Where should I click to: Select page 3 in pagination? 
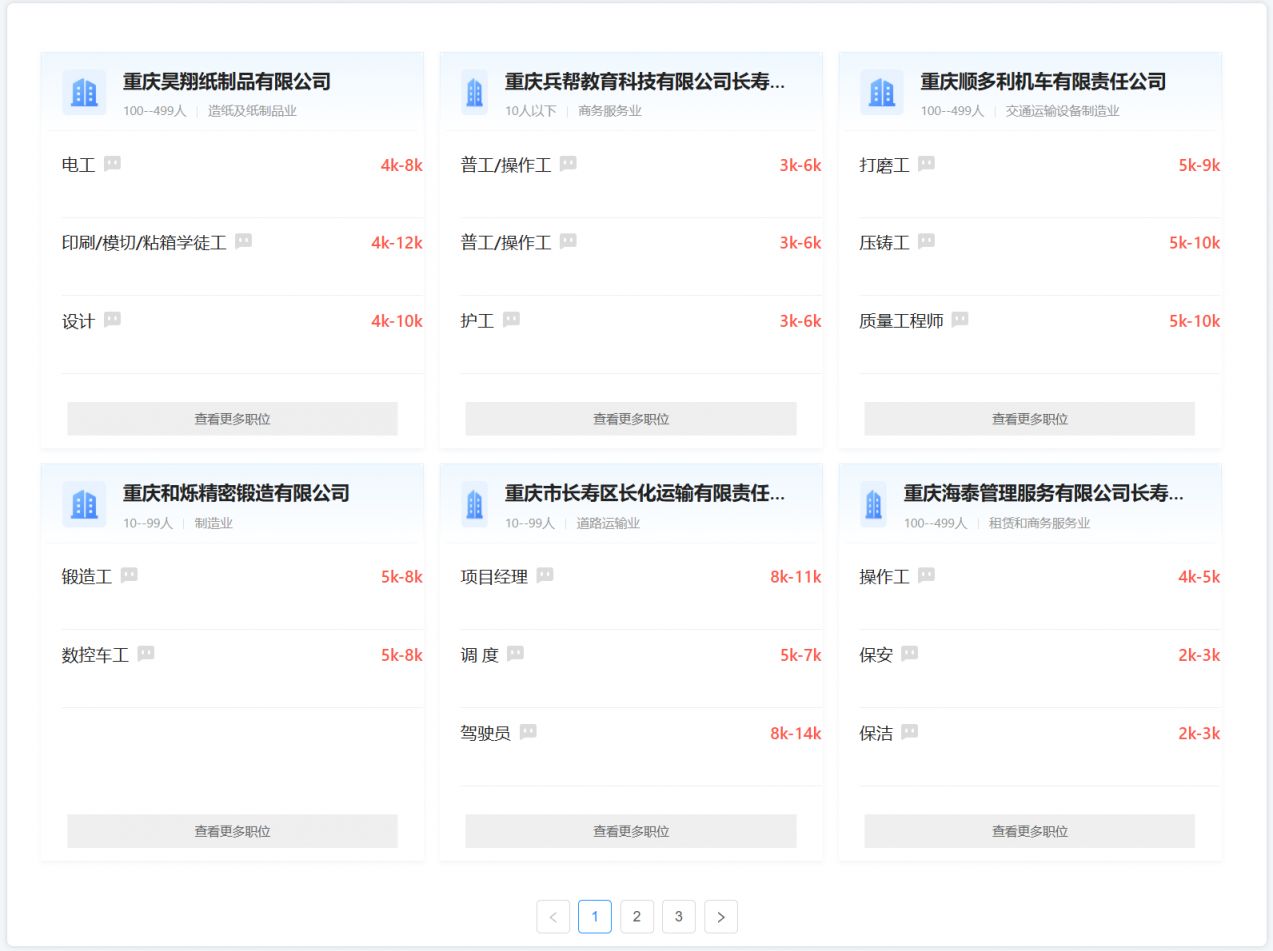click(679, 916)
